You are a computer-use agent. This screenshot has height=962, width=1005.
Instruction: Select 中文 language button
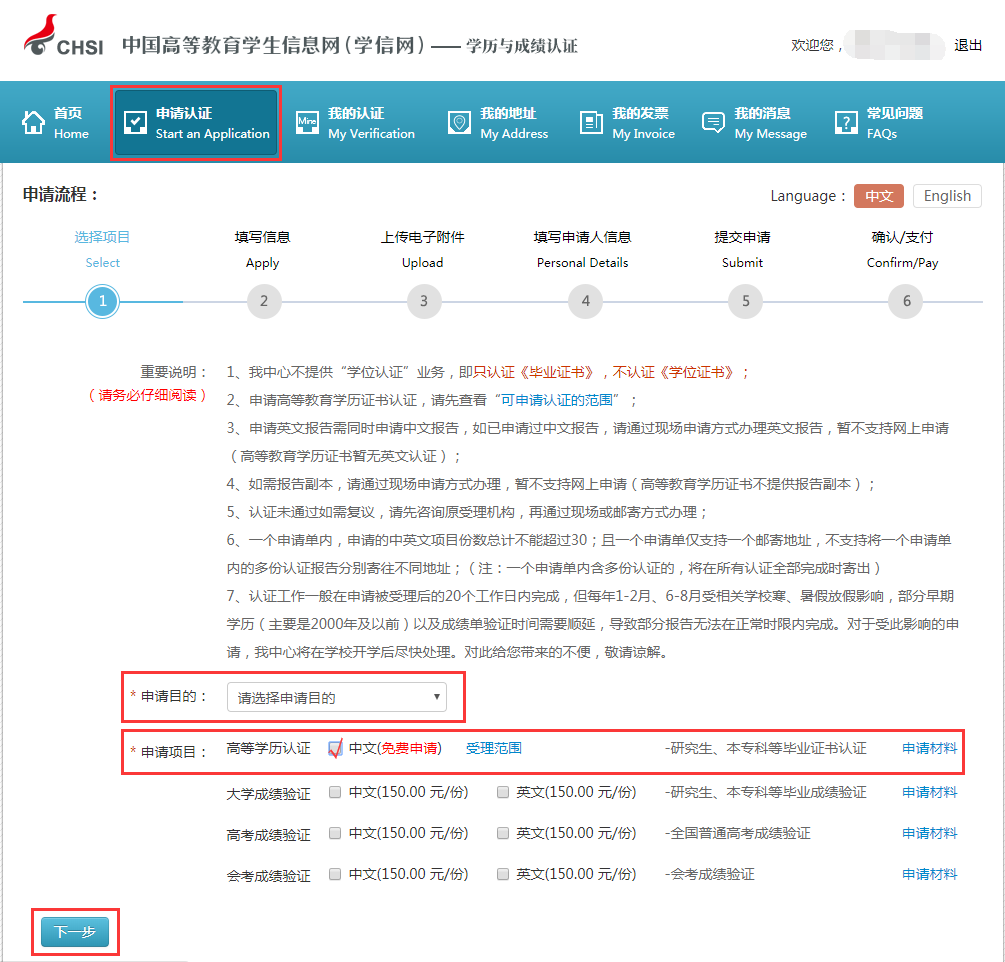pyautogui.click(x=879, y=196)
